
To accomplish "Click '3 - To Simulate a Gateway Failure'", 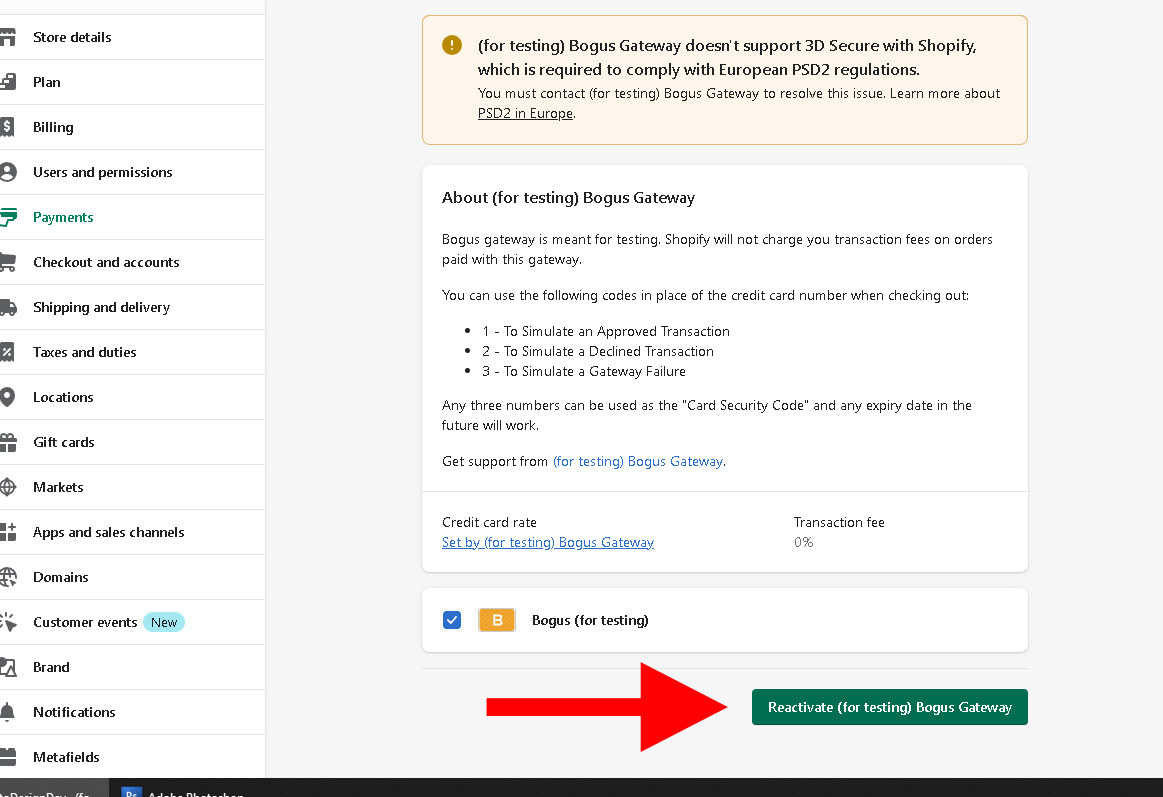I will pyautogui.click(x=584, y=371).
